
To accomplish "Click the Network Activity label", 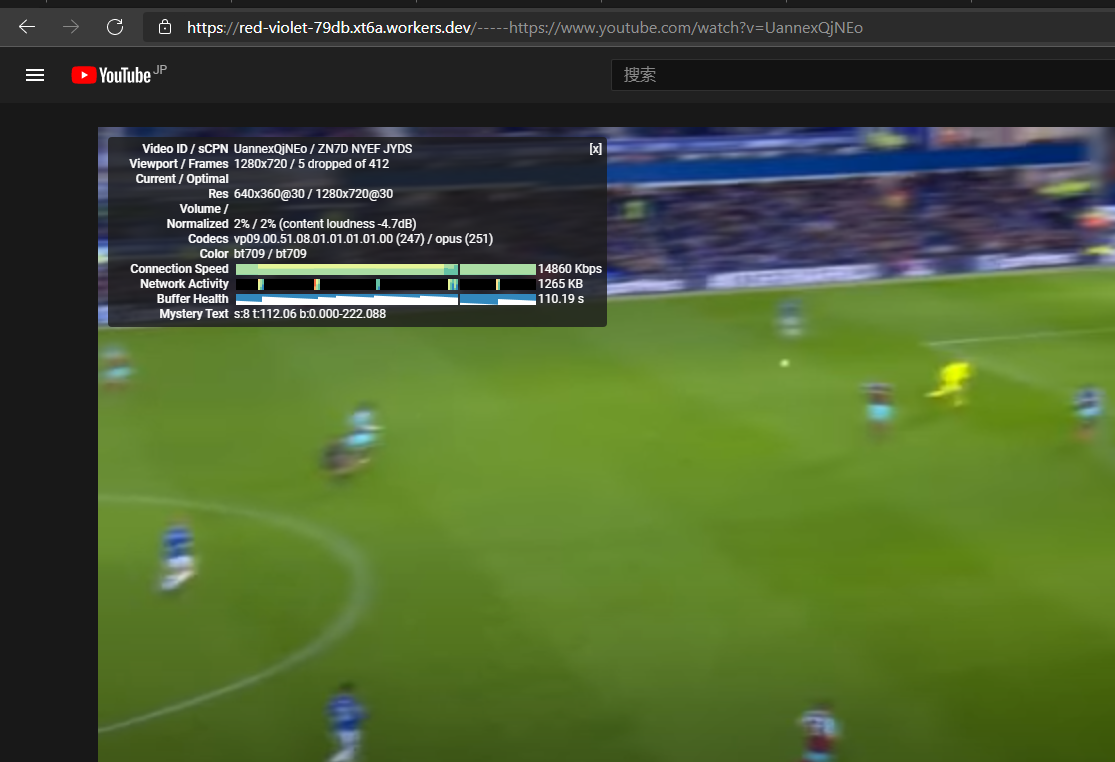I will point(184,284).
